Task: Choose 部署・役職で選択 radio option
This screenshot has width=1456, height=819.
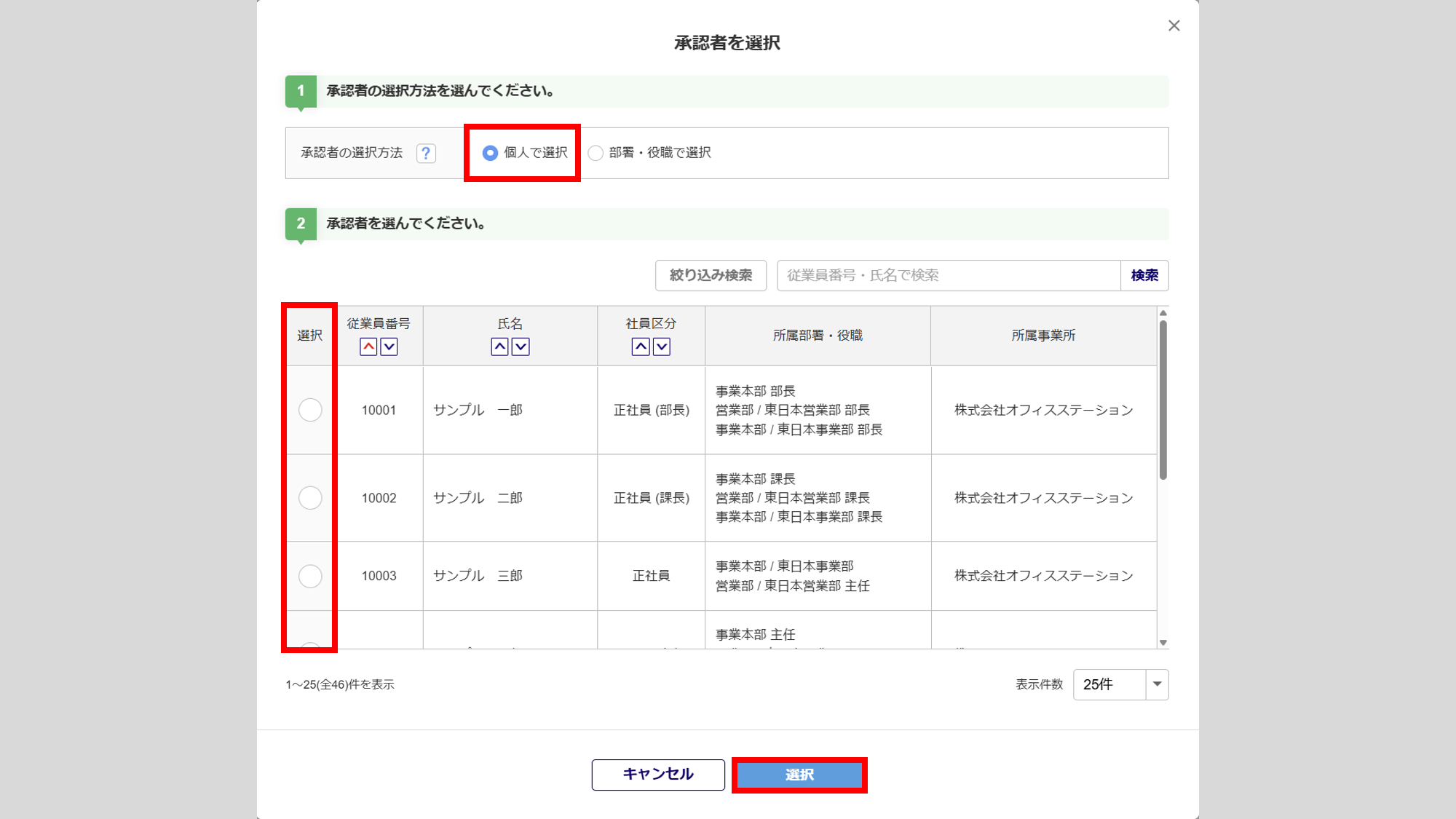Action: 596,153
